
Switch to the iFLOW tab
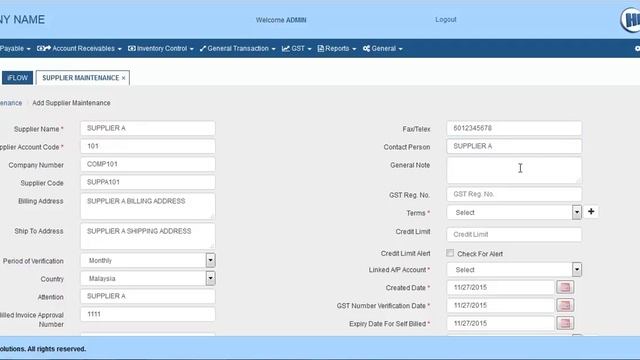click(17, 78)
